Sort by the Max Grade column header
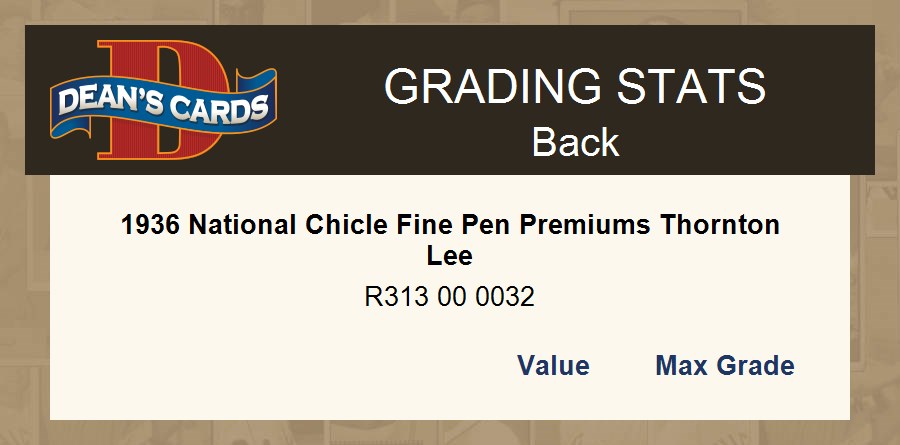Viewport: 900px width, 445px height. pyautogui.click(x=724, y=366)
